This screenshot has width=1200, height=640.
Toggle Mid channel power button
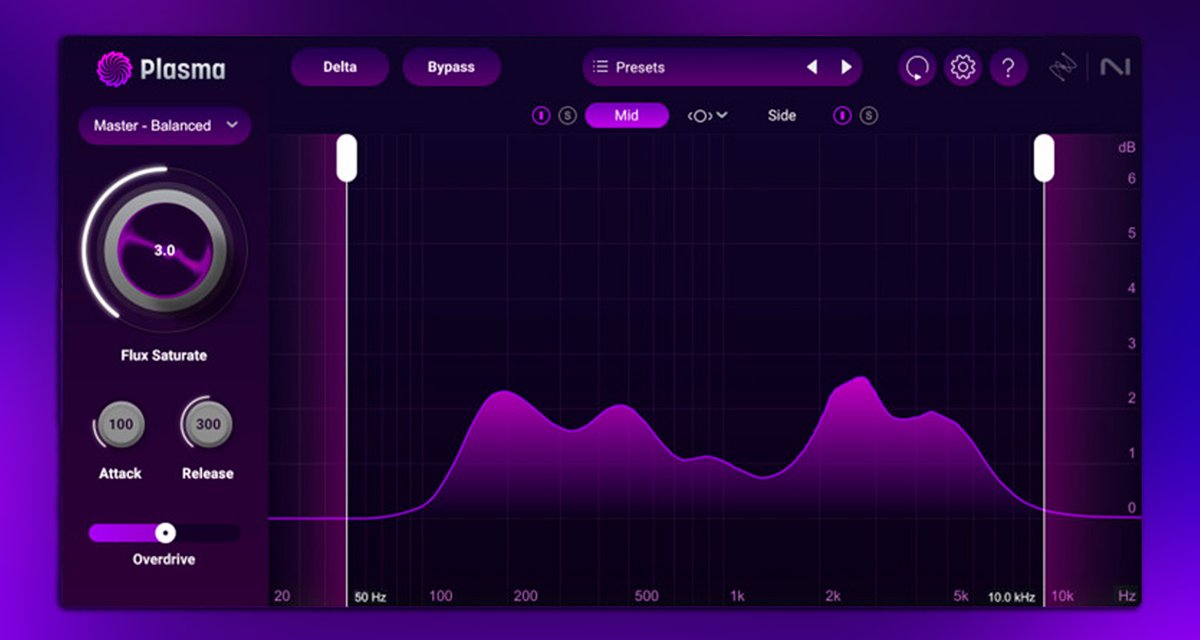click(541, 116)
